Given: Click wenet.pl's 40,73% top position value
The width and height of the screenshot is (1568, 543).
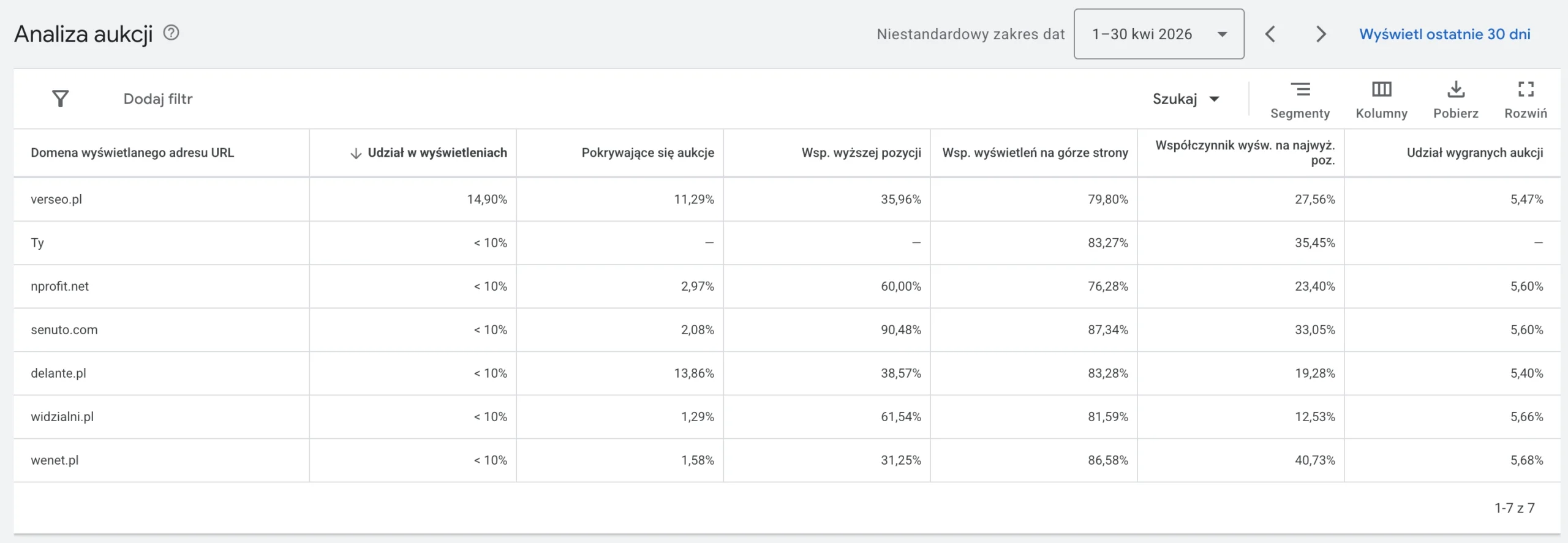Looking at the screenshot, I should click(1315, 460).
